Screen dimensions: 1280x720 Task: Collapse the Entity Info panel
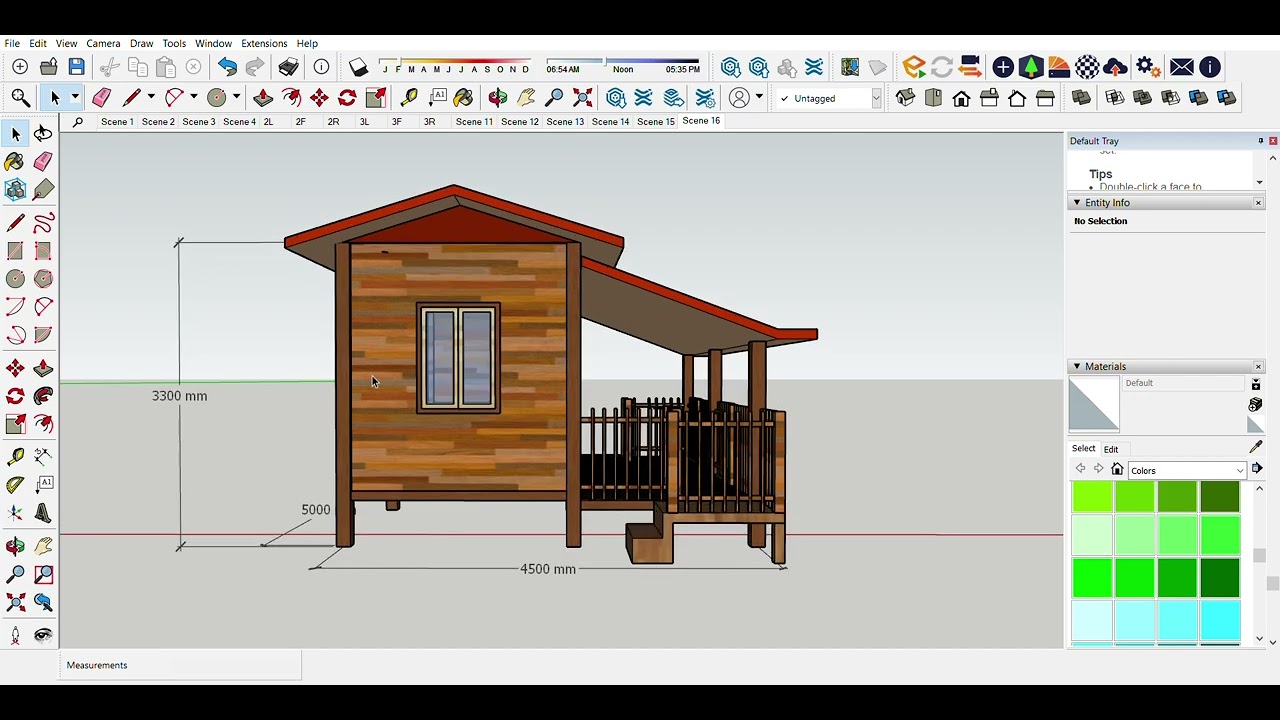pyautogui.click(x=1077, y=203)
